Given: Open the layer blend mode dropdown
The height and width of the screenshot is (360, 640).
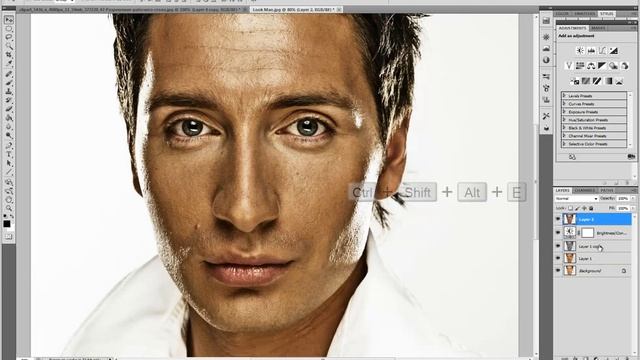Looking at the screenshot, I should (x=577, y=198).
